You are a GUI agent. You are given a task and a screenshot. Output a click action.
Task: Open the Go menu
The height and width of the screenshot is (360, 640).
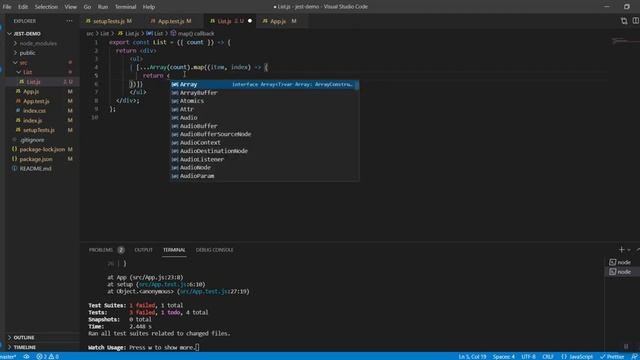point(87,7)
